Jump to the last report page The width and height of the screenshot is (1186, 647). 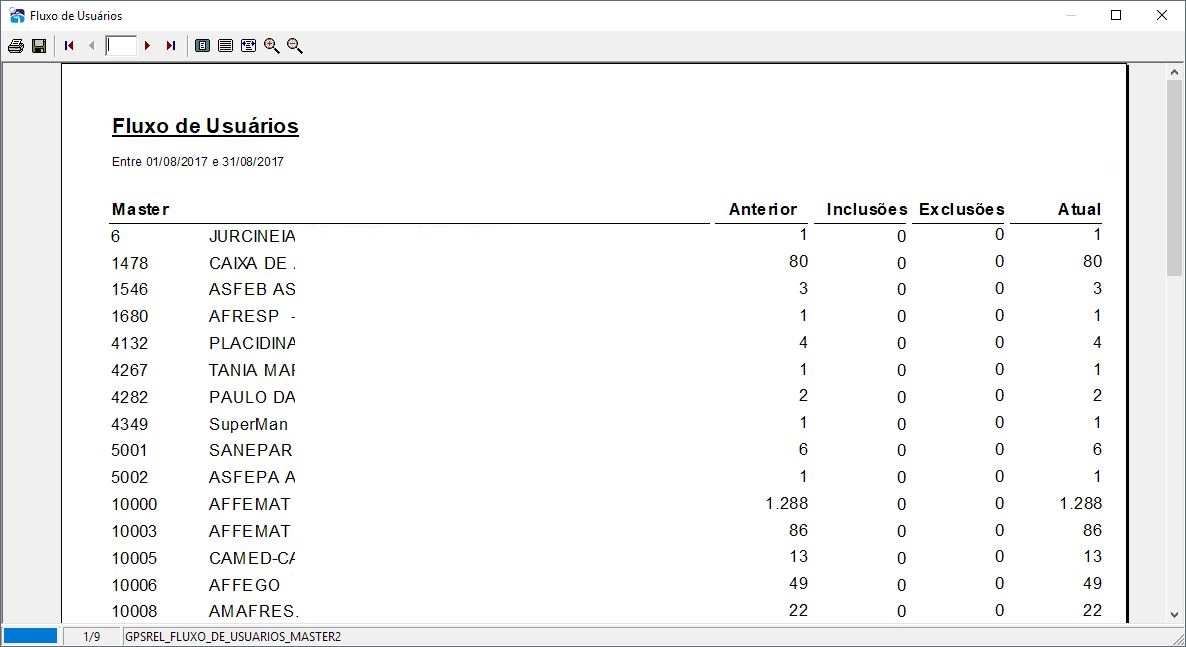(x=171, y=46)
